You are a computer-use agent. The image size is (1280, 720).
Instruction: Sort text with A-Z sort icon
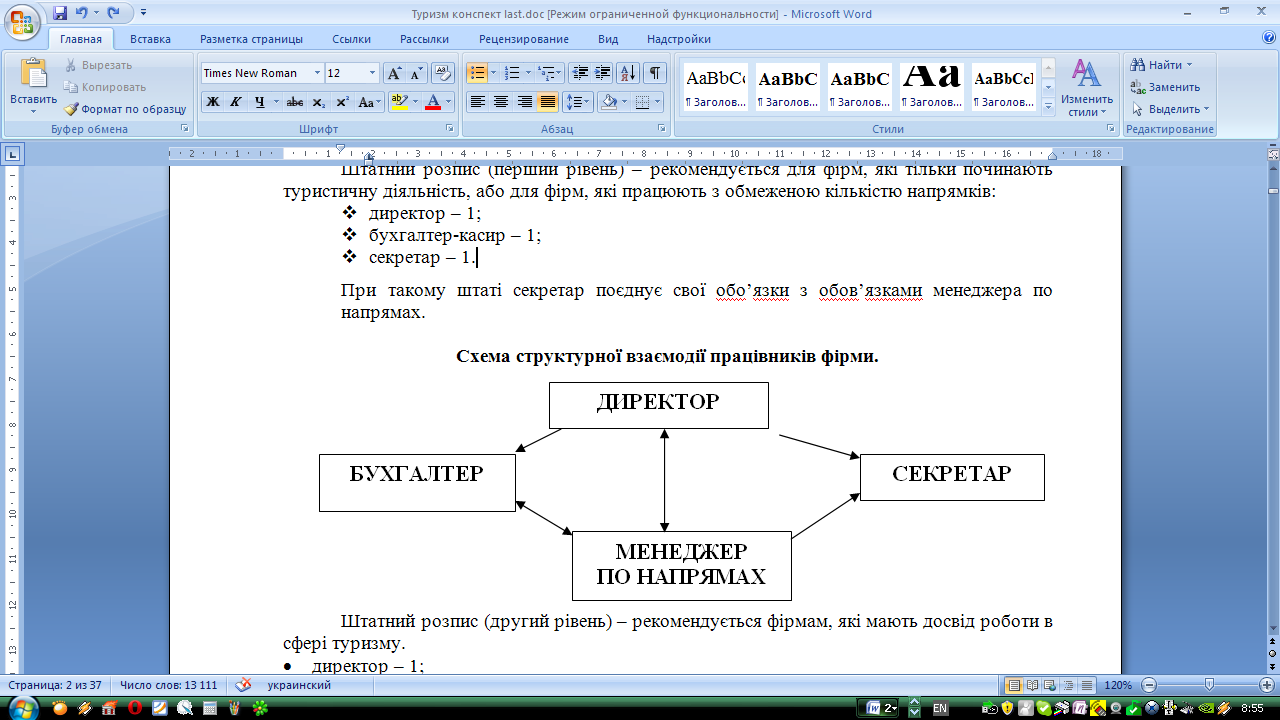(x=629, y=73)
